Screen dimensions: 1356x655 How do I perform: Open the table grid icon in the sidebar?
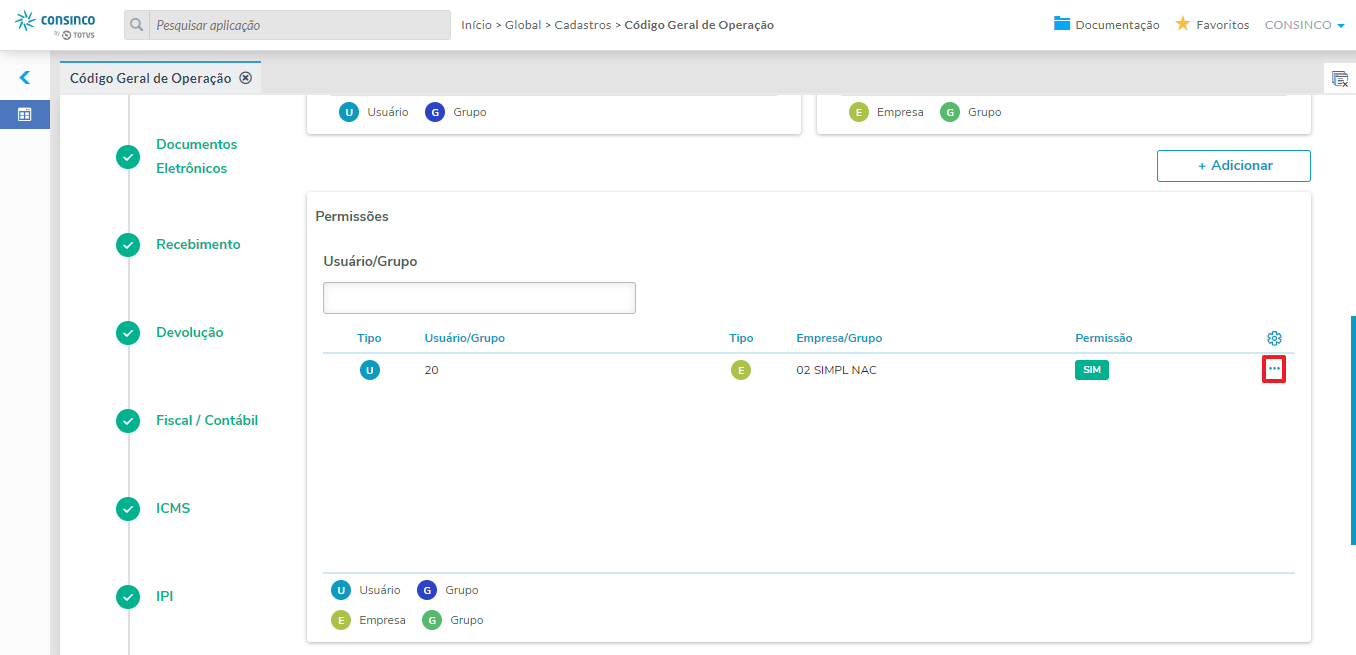(25, 115)
